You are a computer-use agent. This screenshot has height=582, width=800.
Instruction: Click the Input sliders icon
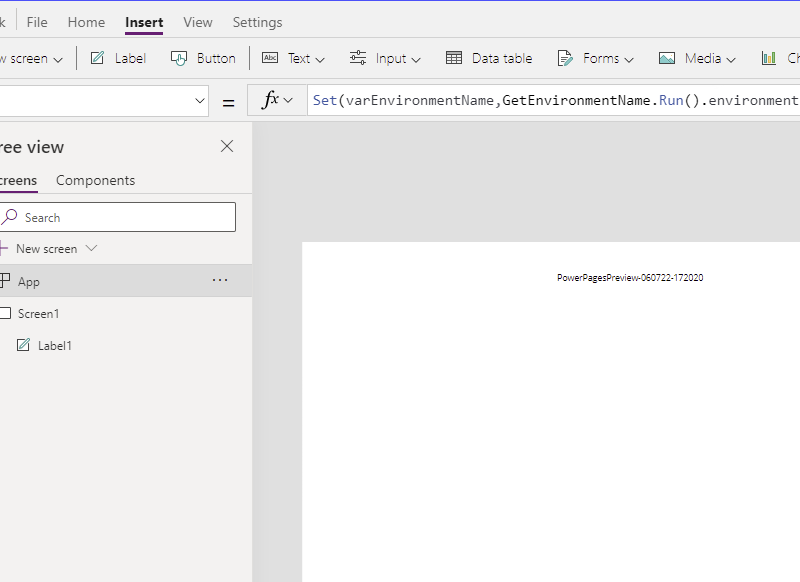click(x=358, y=58)
